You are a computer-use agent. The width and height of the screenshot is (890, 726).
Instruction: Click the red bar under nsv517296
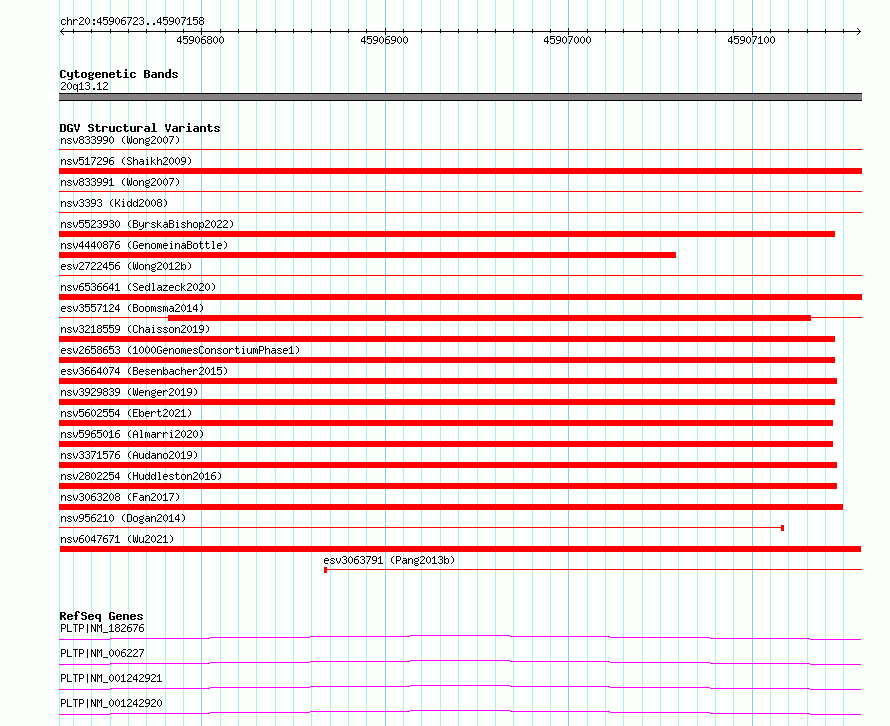(x=460, y=171)
